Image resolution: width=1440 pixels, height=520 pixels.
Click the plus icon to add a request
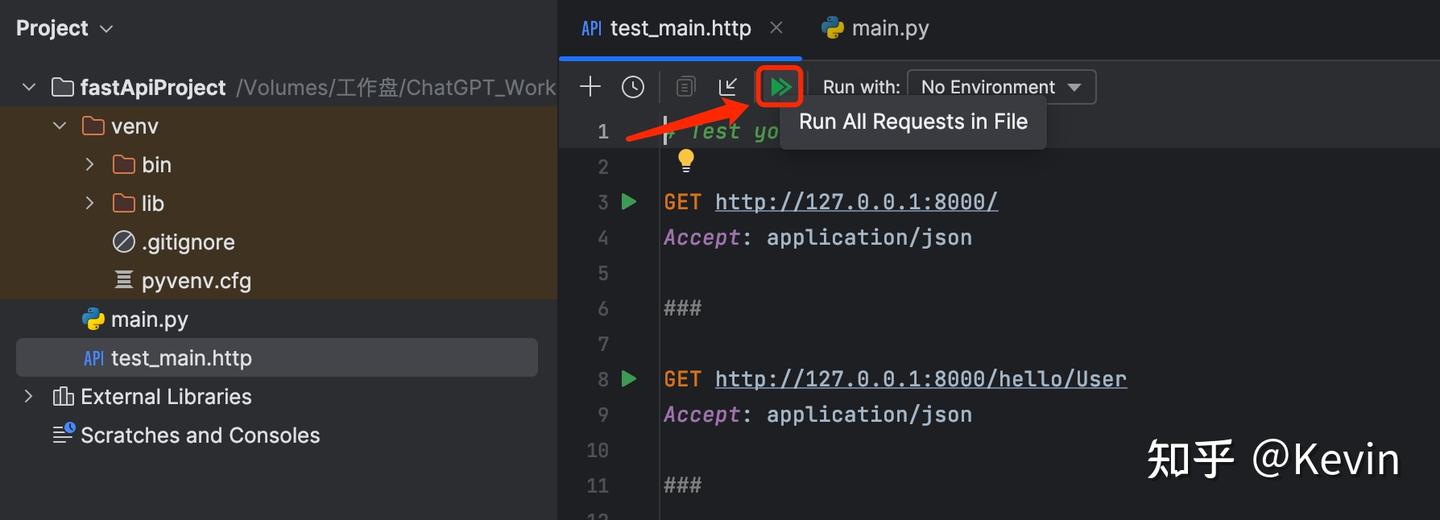tap(590, 87)
